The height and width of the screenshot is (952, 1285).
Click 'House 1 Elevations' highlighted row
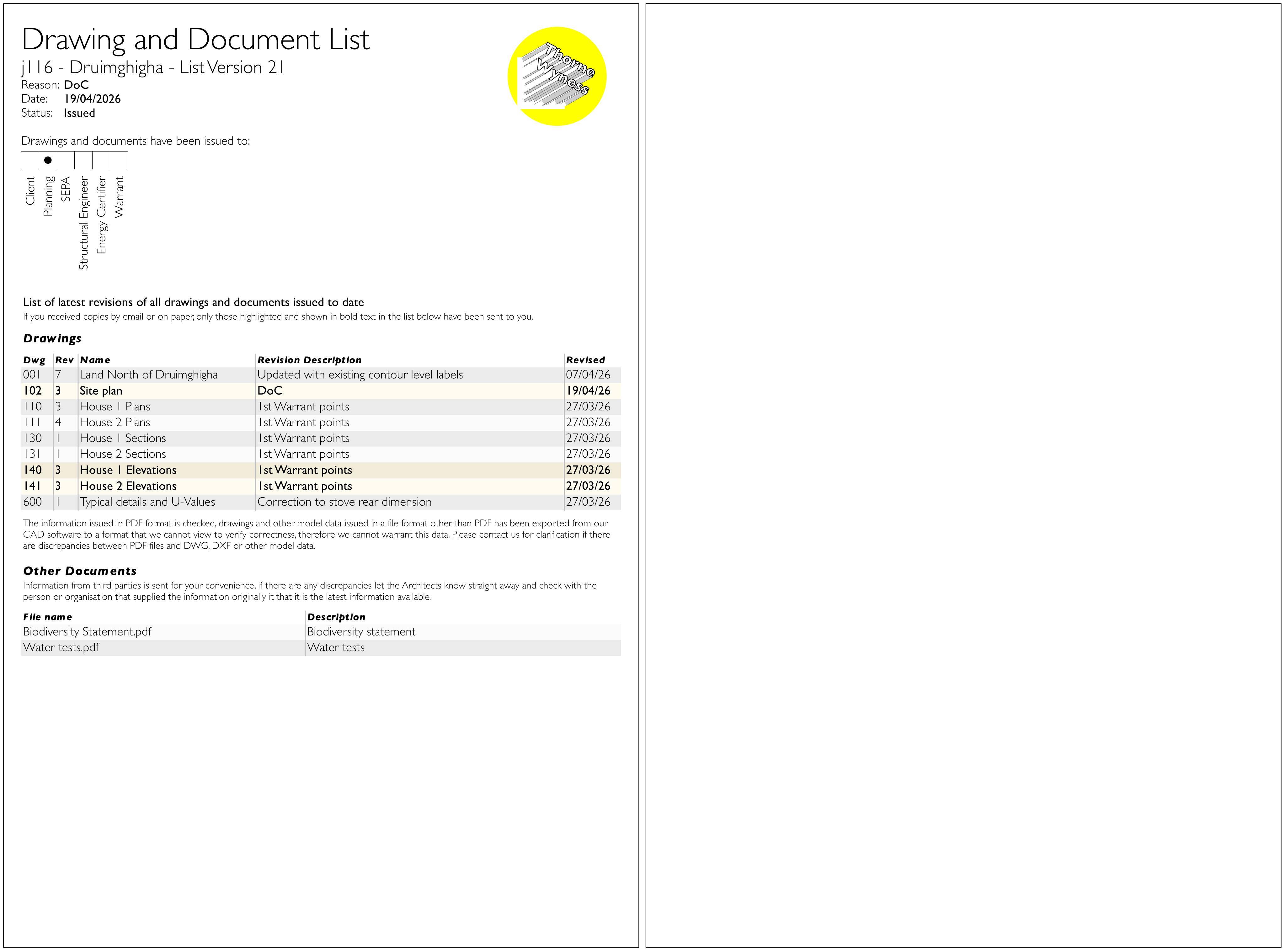click(x=321, y=470)
